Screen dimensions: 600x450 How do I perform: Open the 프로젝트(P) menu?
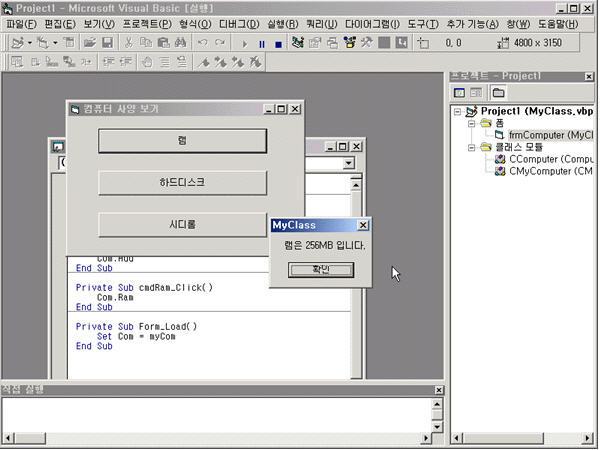(x=147, y=24)
